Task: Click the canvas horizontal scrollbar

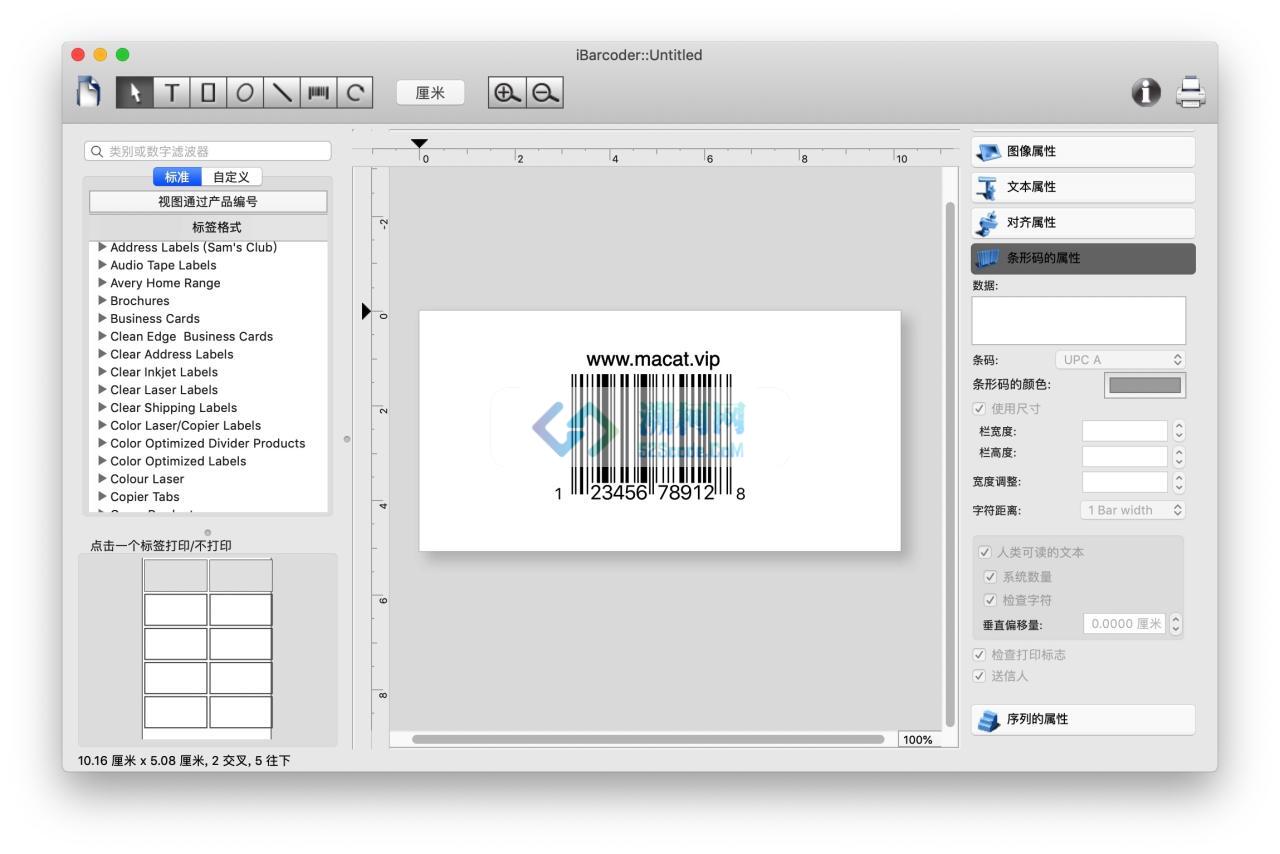Action: (x=648, y=739)
